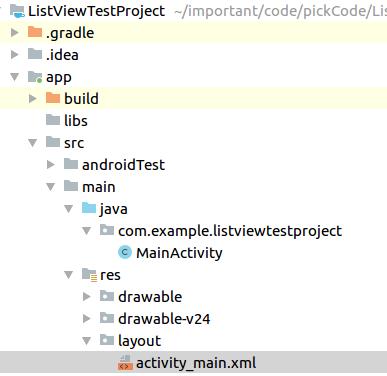Click the gray .idea folder icon
The width and height of the screenshot is (387, 376).
pos(35,54)
